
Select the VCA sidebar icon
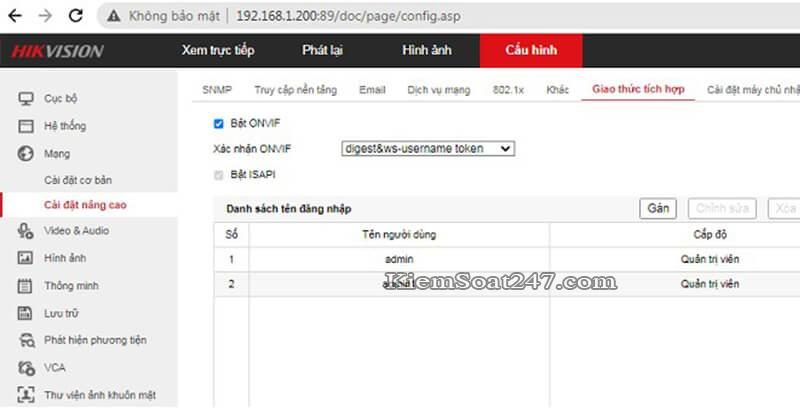(x=26, y=368)
